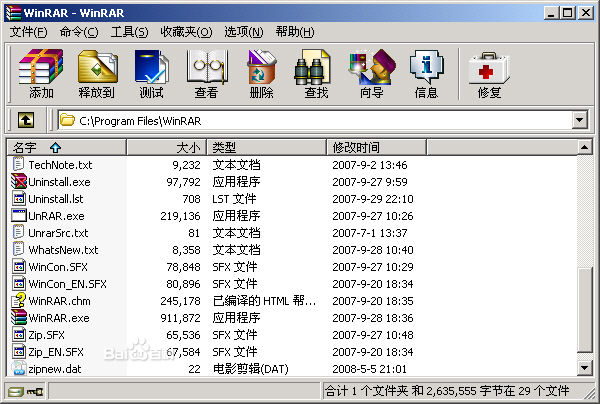Click the 测试 (Test) toolbar icon
The width and height of the screenshot is (600, 404).
(152, 67)
